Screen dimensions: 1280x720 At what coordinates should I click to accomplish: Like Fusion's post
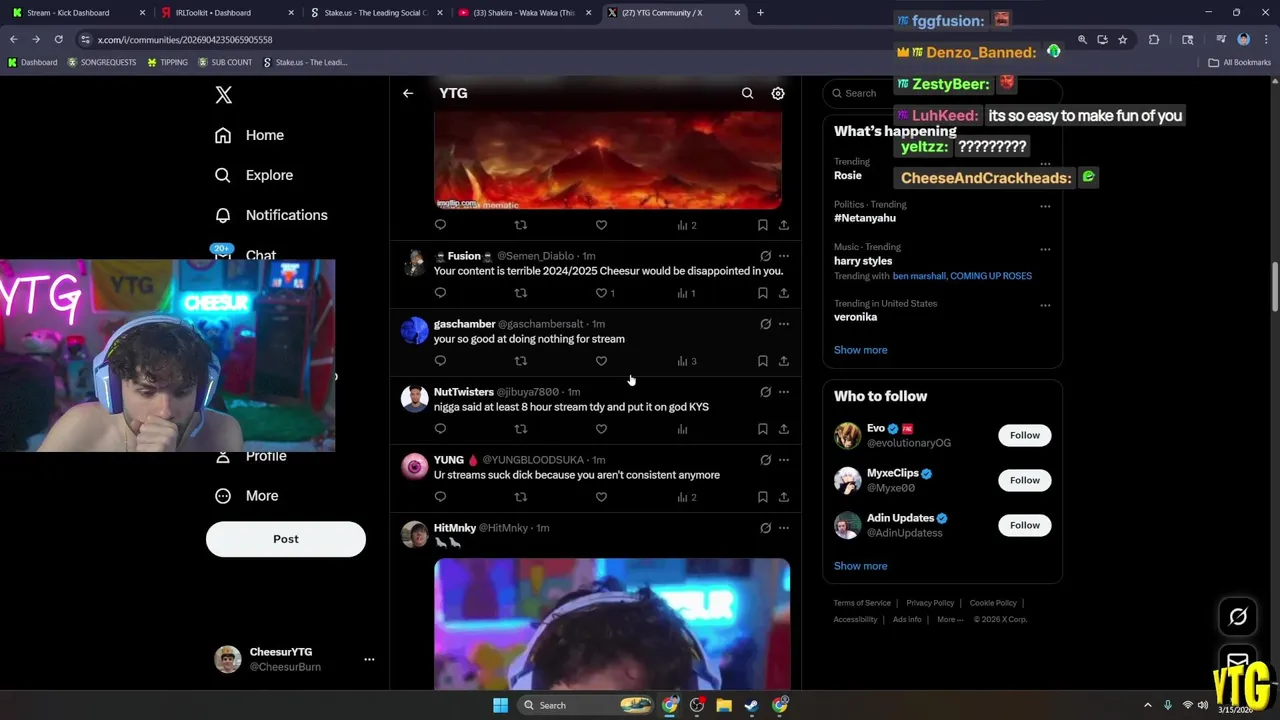coord(601,293)
